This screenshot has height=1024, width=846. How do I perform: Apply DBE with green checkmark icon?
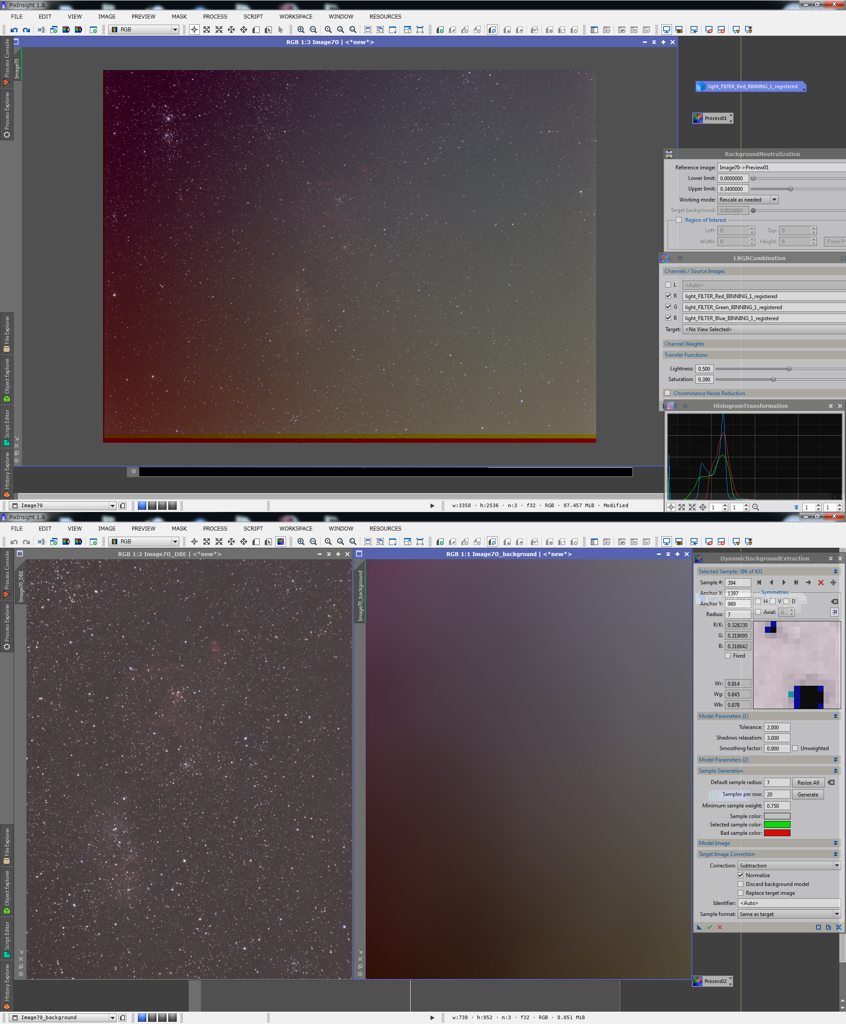click(x=709, y=927)
